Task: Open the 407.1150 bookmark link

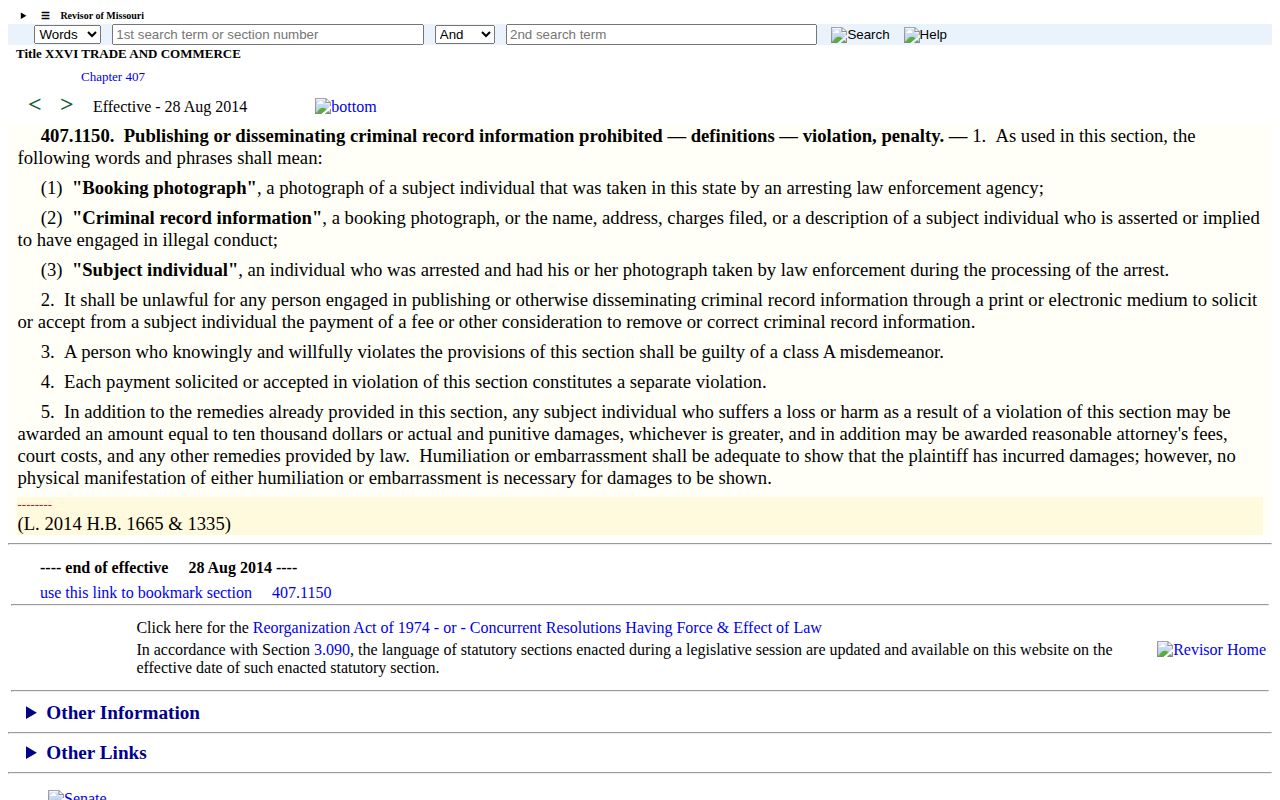Action: pos(302,593)
